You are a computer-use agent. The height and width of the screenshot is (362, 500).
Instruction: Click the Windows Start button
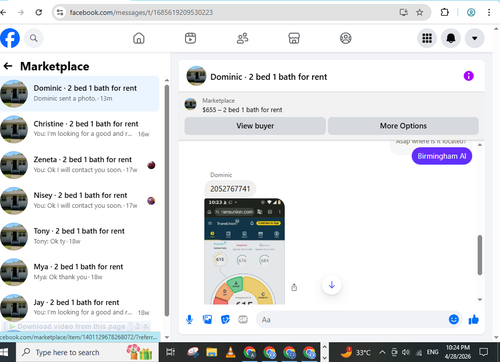4,352
